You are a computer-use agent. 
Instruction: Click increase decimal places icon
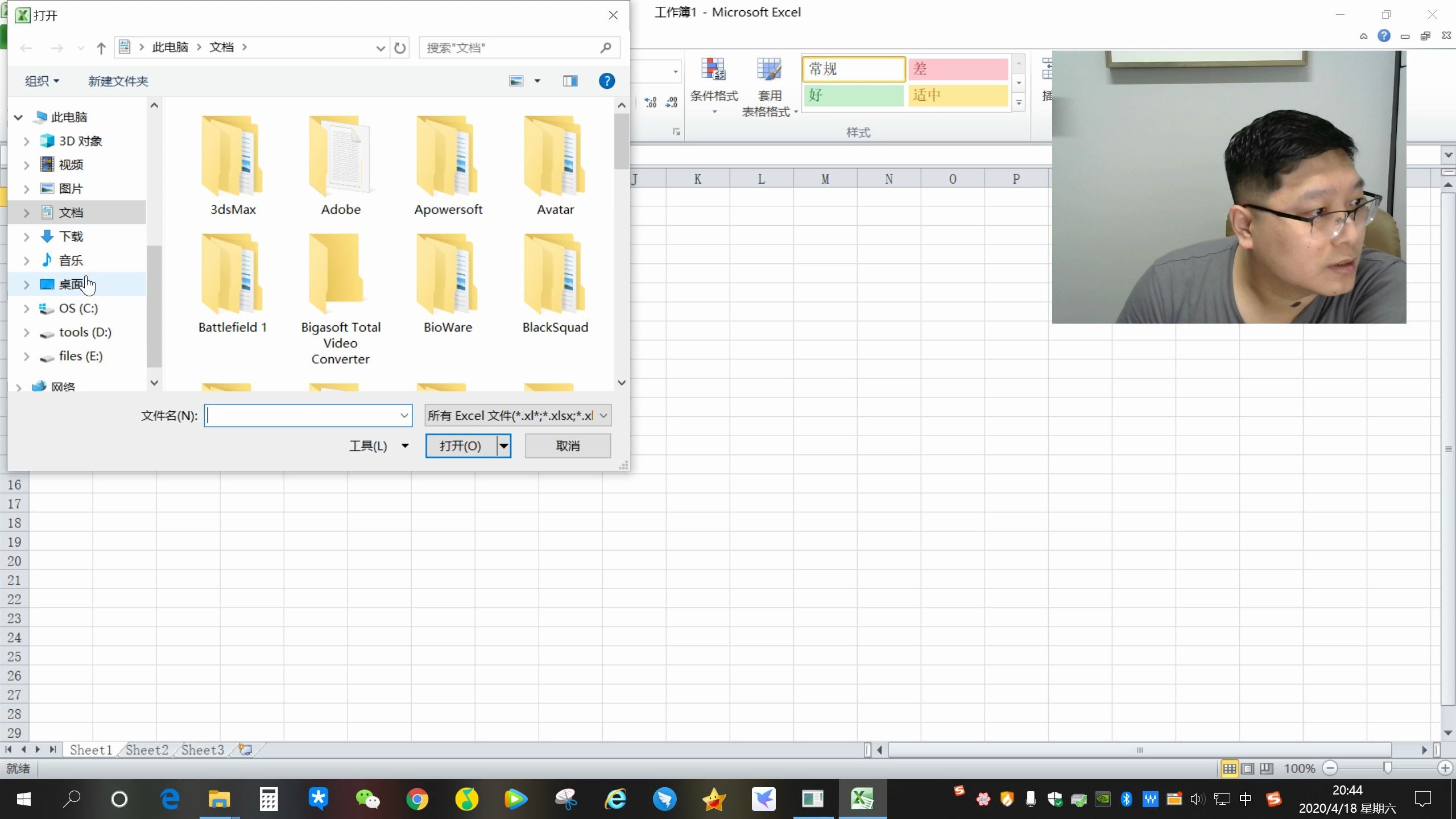click(651, 102)
